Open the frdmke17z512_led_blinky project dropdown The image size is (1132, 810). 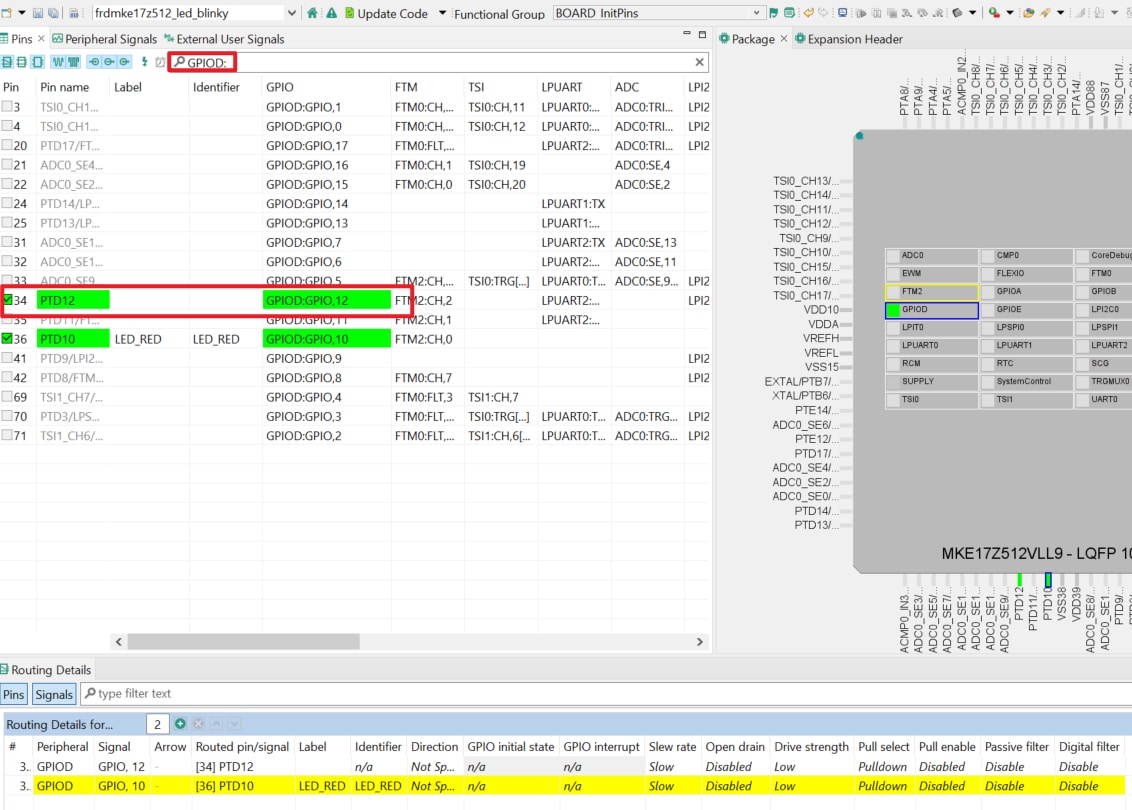point(291,13)
